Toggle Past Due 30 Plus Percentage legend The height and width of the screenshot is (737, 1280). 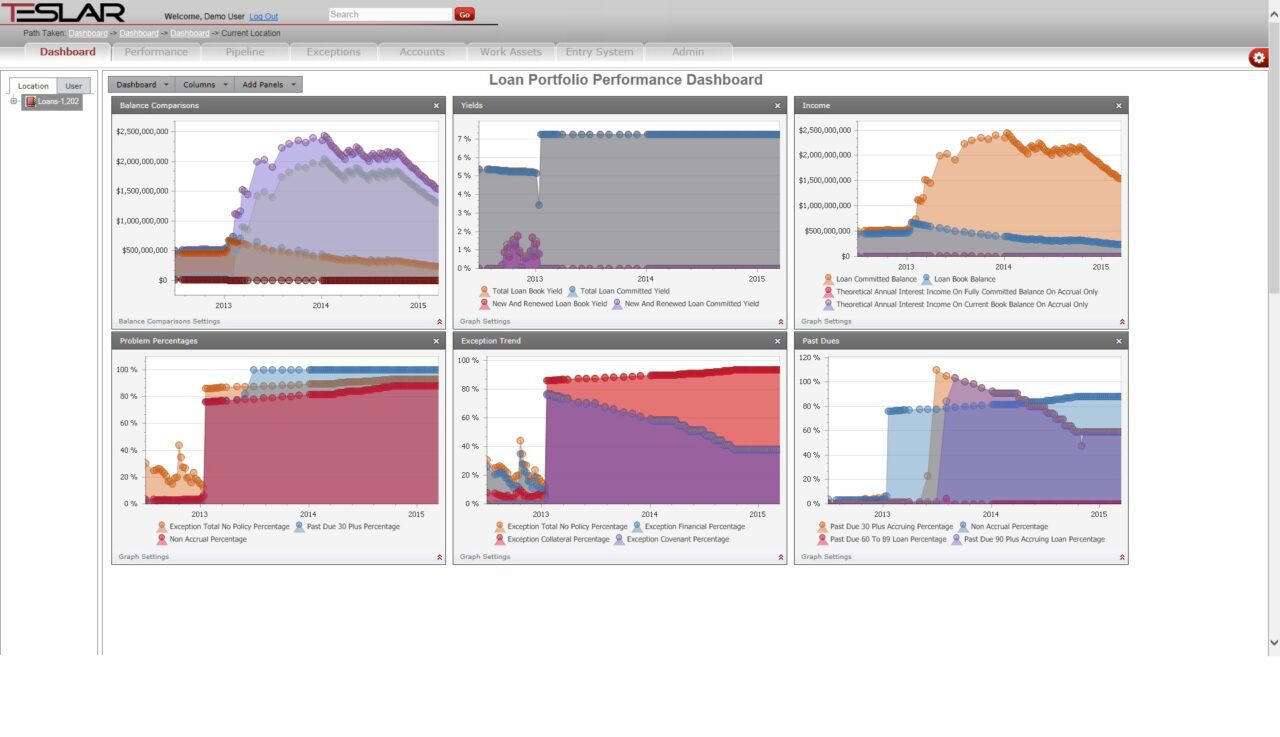coord(346,526)
